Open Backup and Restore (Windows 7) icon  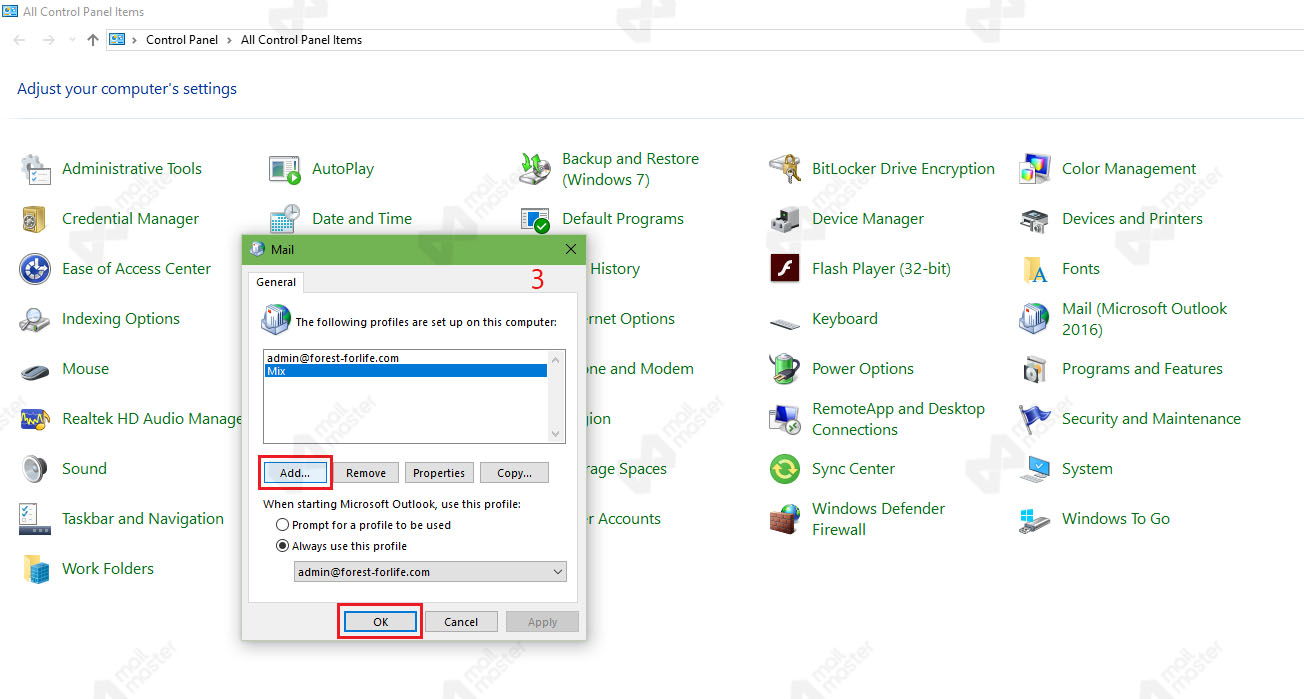click(536, 169)
